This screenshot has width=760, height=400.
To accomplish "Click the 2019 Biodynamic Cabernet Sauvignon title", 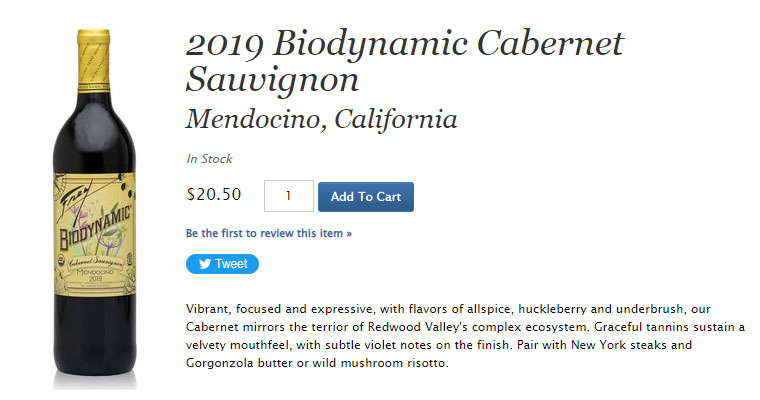I will [x=405, y=61].
